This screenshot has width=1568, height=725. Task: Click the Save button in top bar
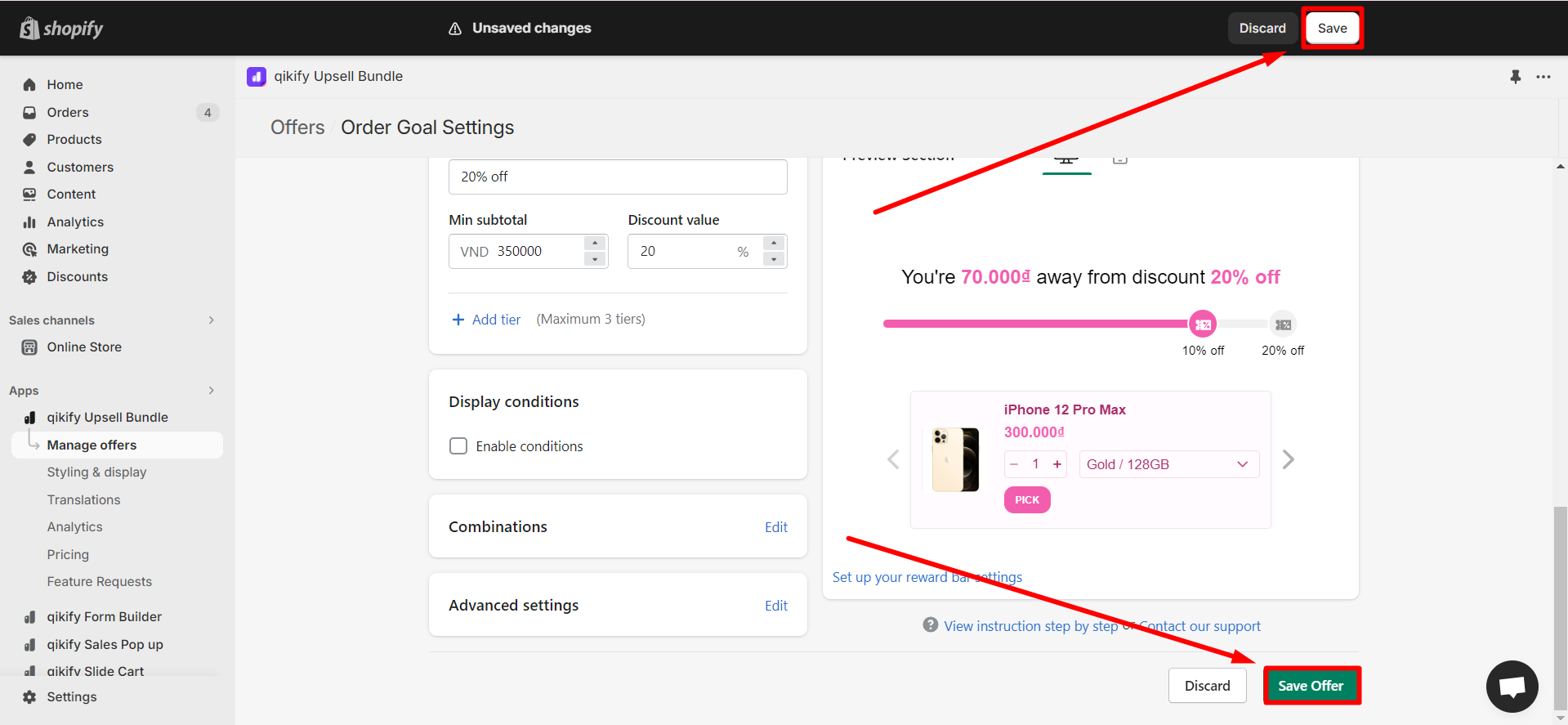click(1332, 29)
